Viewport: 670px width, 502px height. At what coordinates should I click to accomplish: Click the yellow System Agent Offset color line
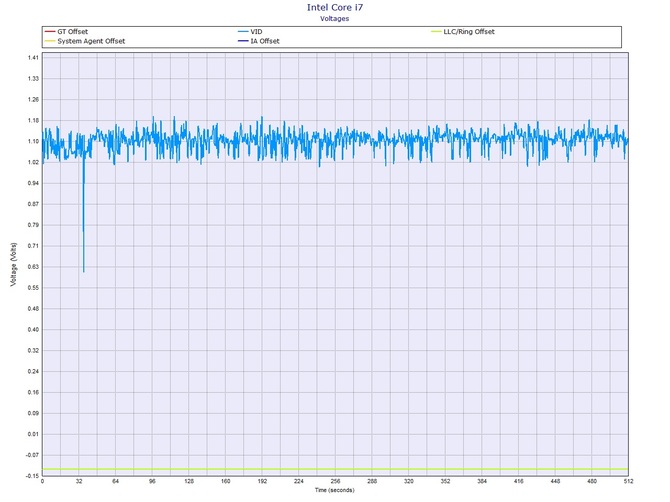point(50,41)
